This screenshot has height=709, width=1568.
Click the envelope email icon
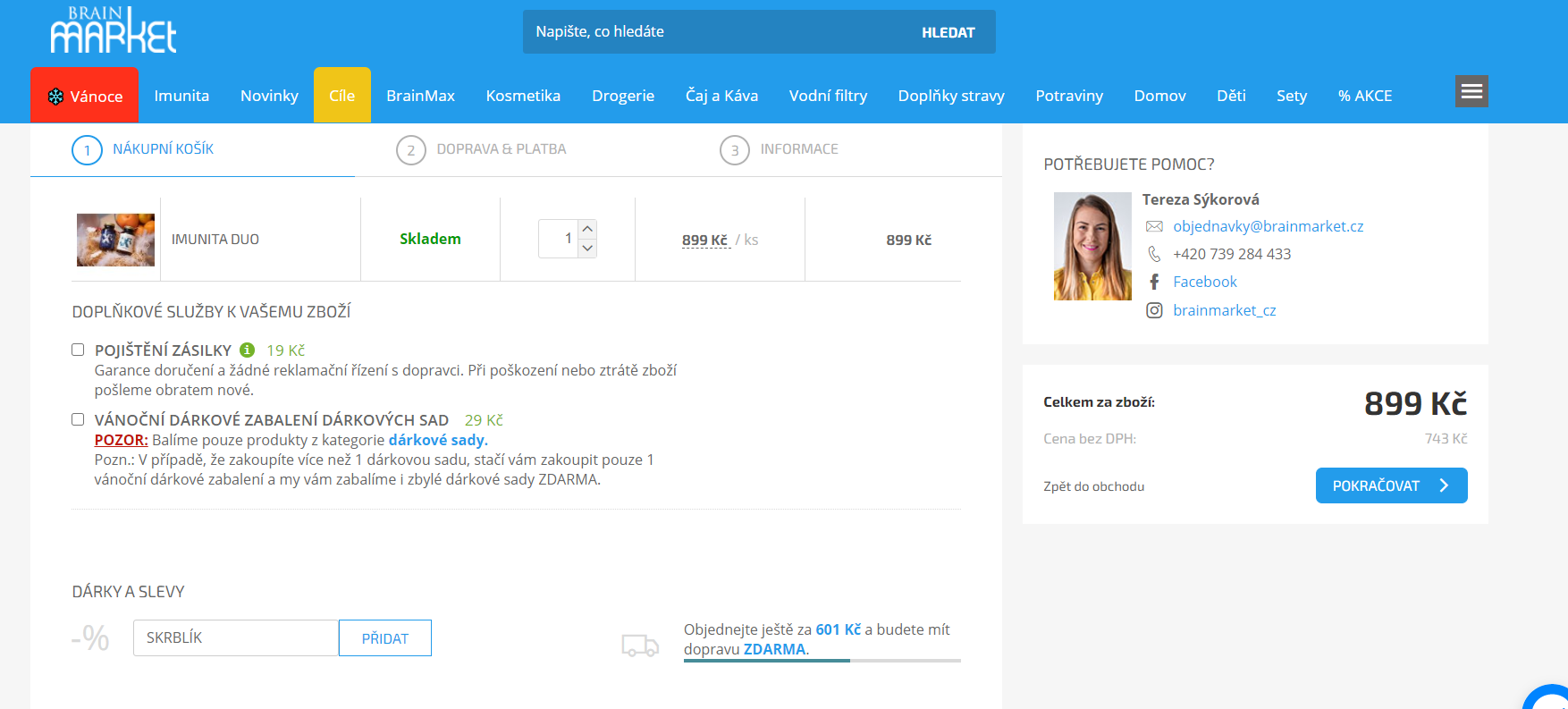pos(1154,226)
